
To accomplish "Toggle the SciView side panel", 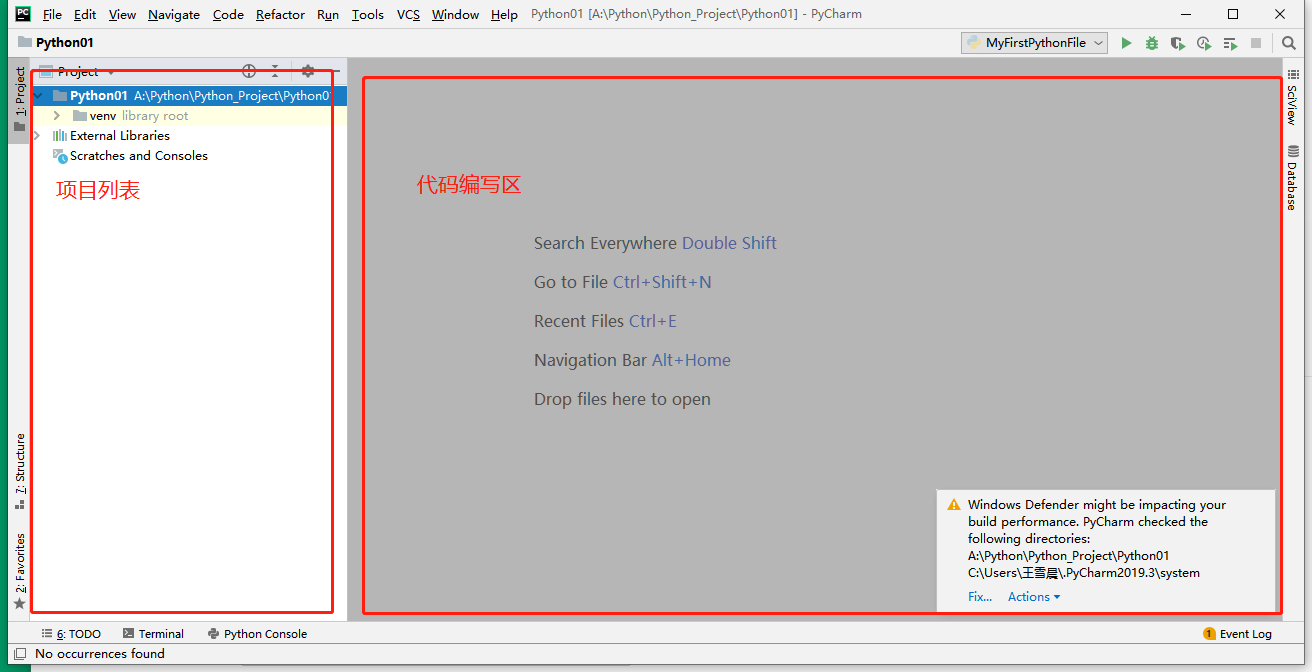I will tap(1293, 97).
